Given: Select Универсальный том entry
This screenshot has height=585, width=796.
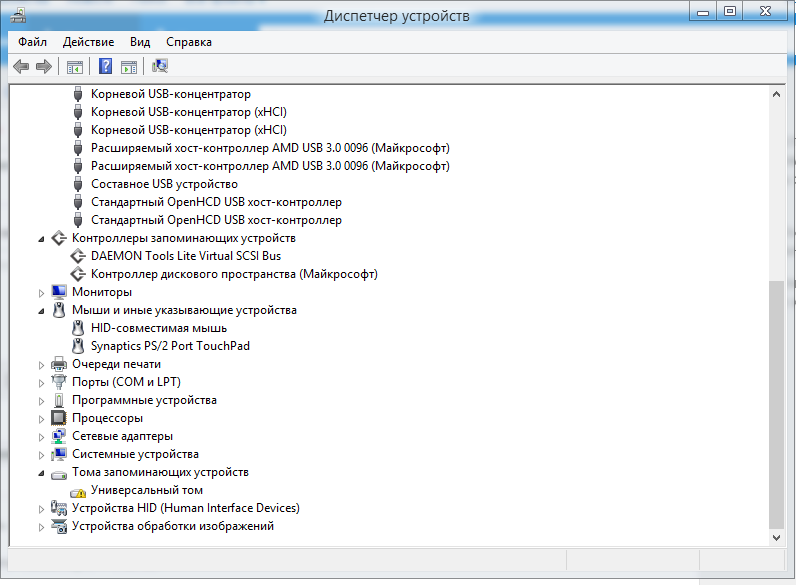Looking at the screenshot, I should click(147, 490).
